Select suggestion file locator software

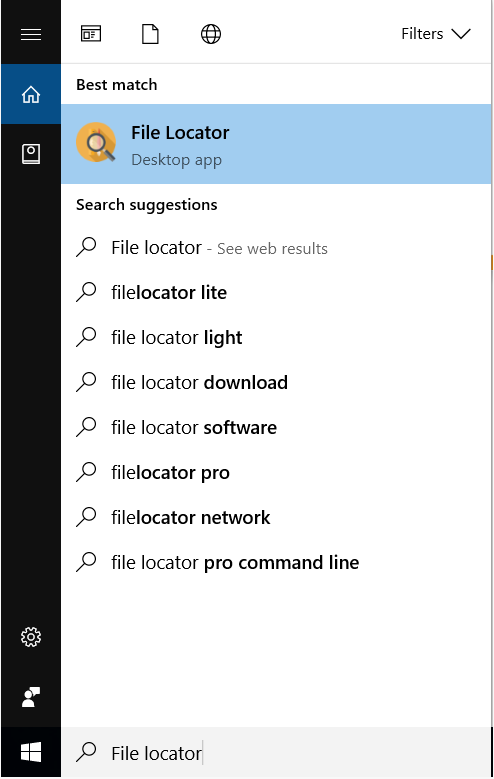(276, 427)
